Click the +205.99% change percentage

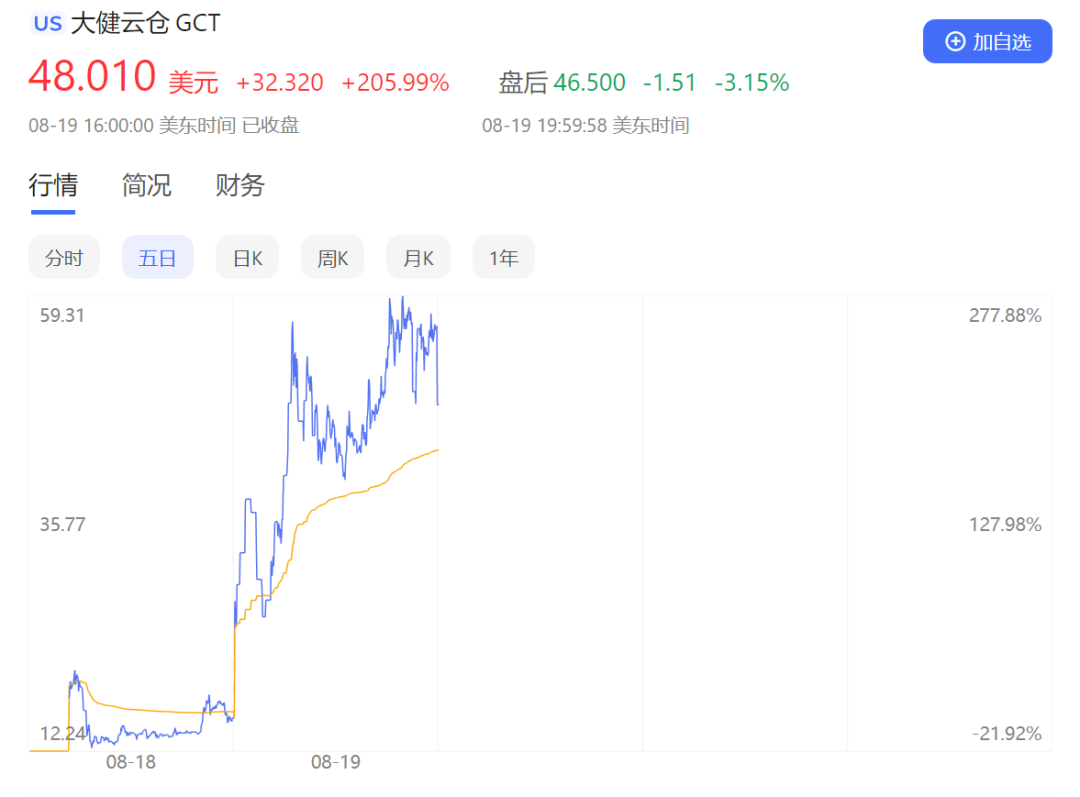click(x=395, y=83)
